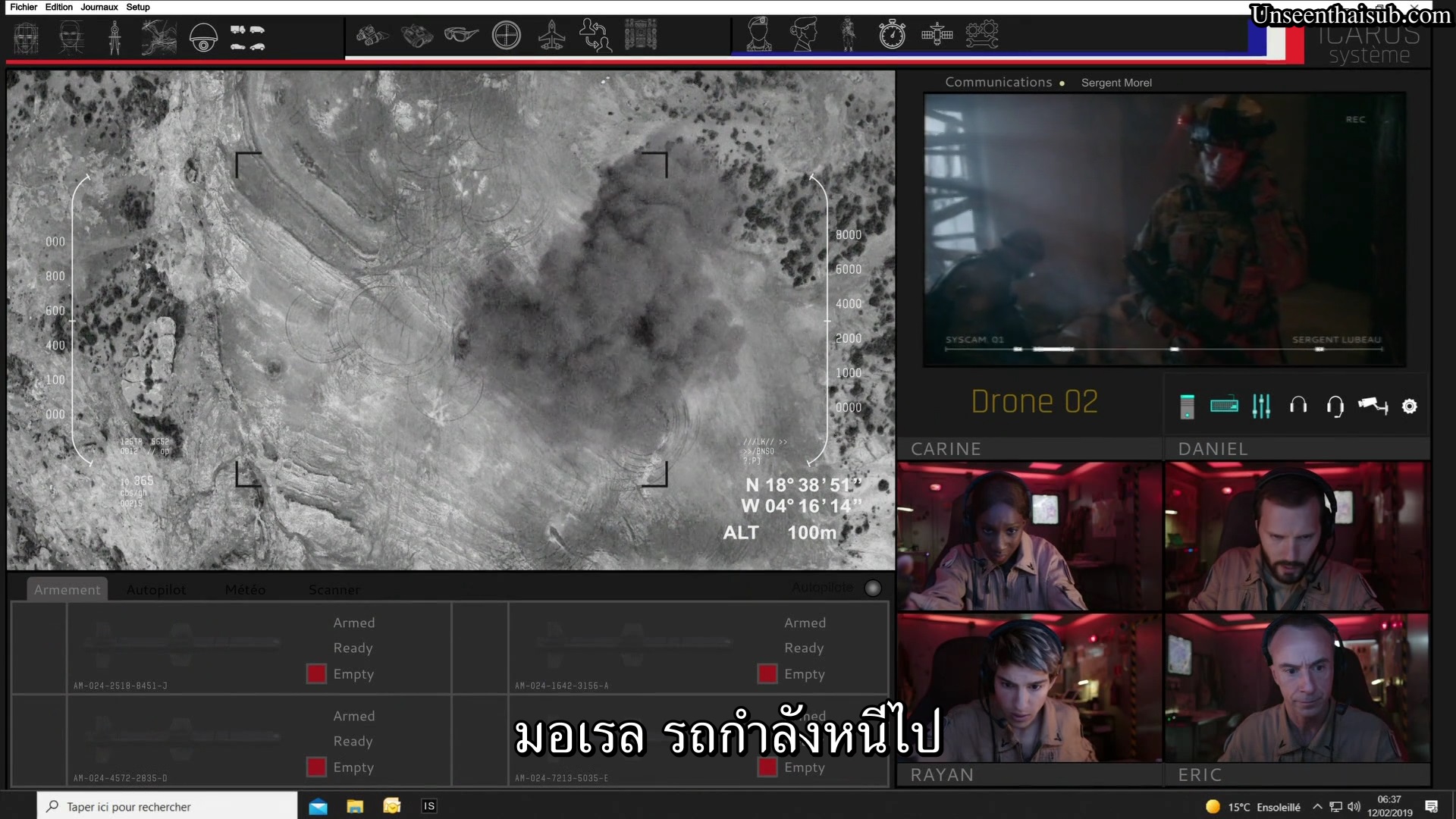
Task: Click the keyboard input icon
Action: click(x=1224, y=406)
